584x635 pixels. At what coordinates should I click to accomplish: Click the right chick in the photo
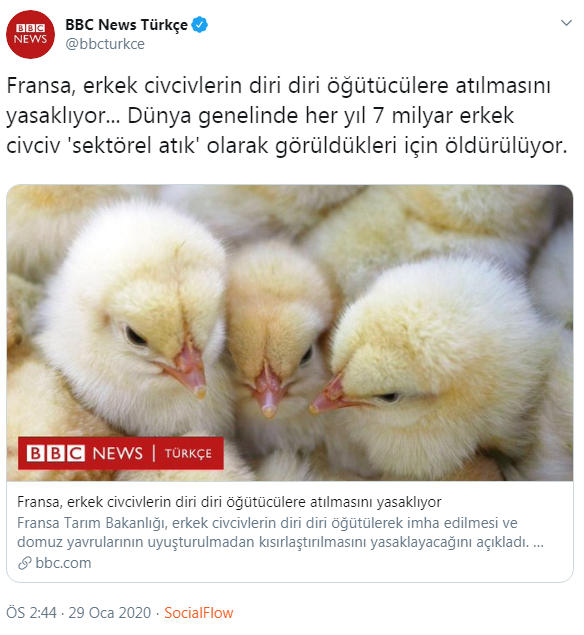(437, 364)
